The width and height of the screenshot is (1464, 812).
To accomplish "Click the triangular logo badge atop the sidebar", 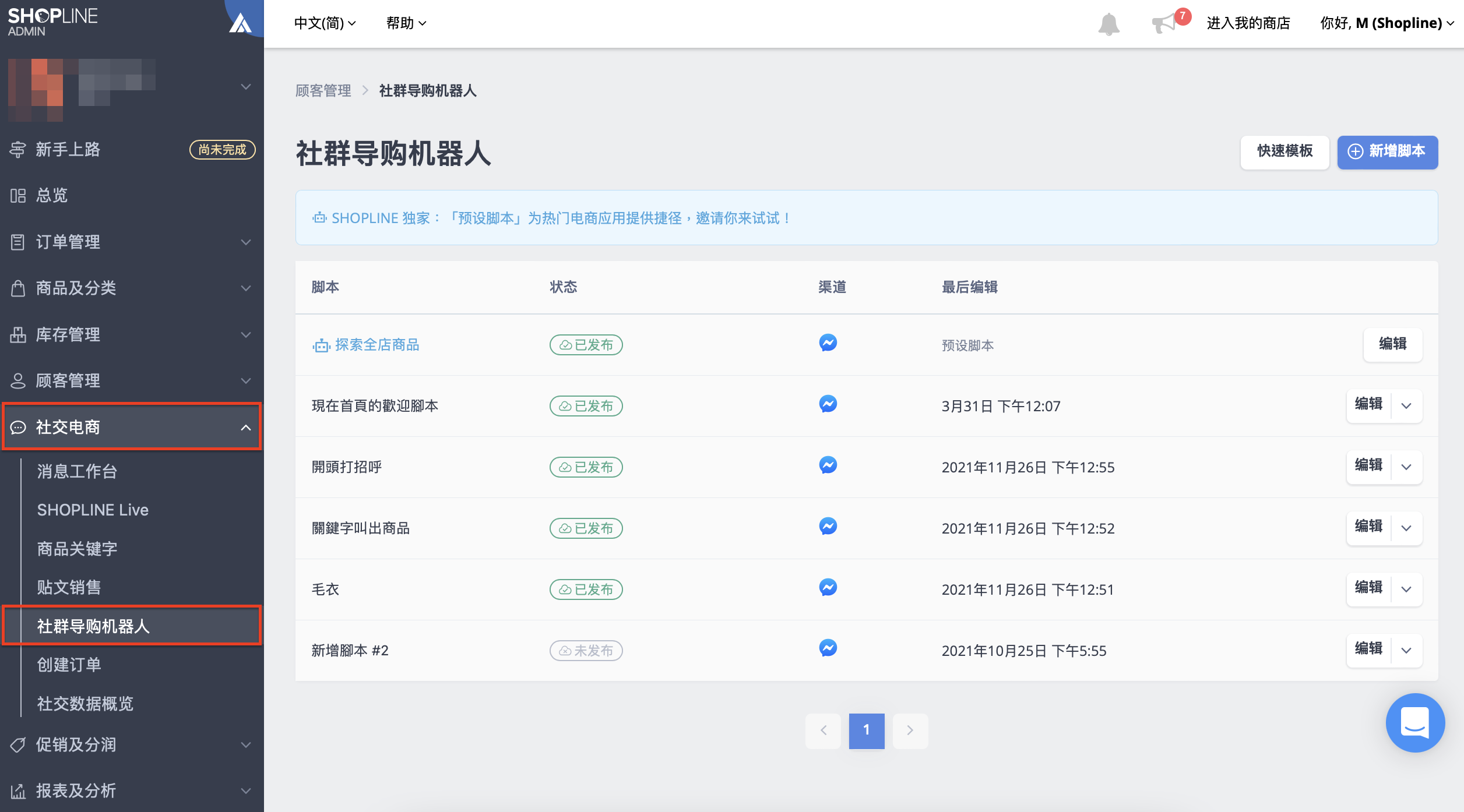I will tap(240, 23).
